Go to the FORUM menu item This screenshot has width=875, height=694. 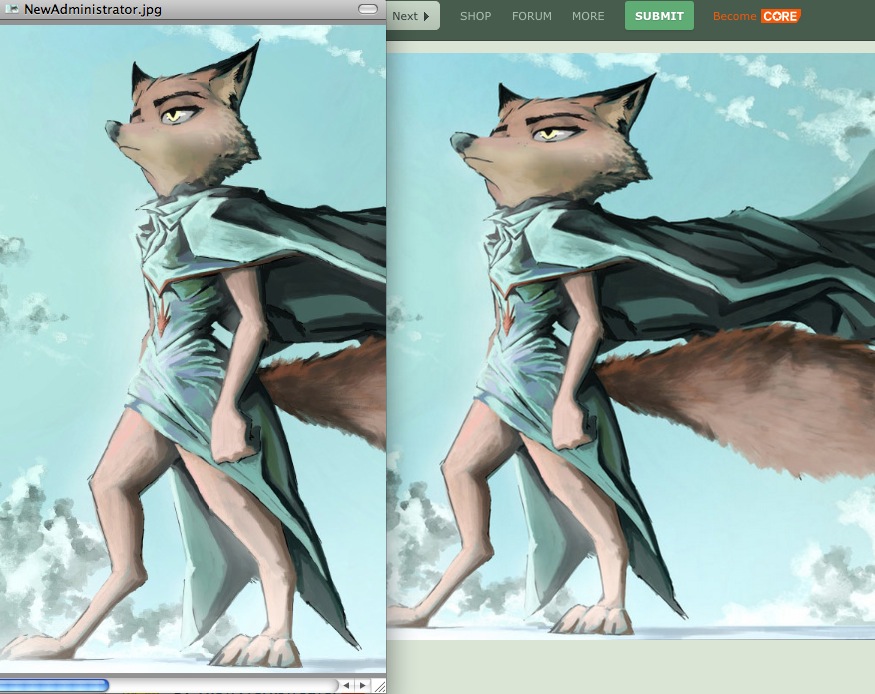531,16
